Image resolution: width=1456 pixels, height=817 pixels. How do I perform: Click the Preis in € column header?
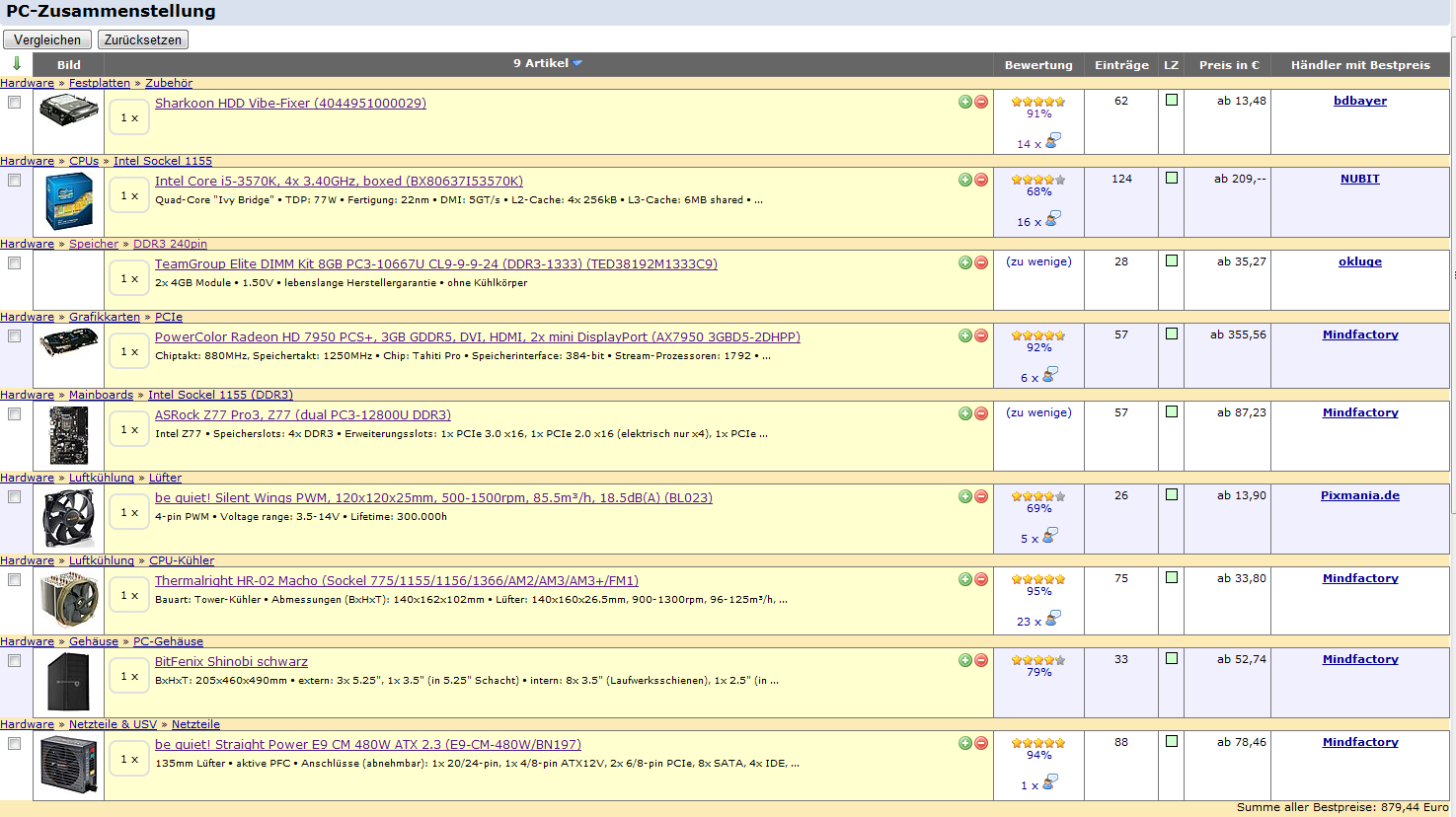point(1229,65)
